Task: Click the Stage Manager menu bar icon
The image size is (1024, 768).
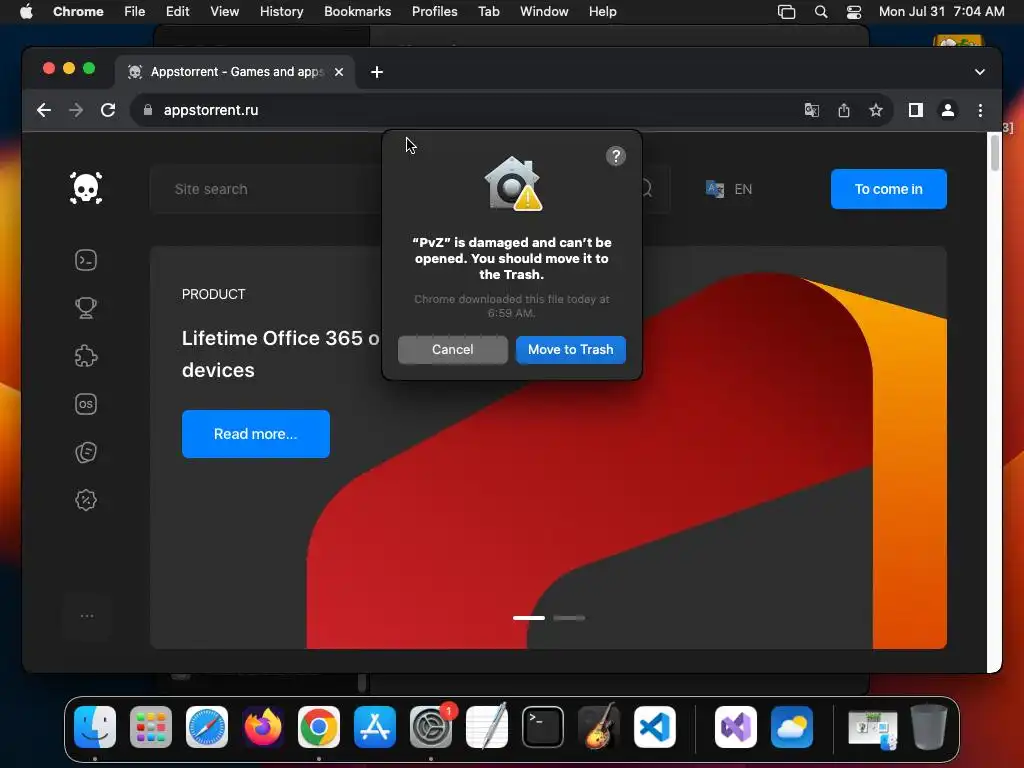Action: (786, 12)
